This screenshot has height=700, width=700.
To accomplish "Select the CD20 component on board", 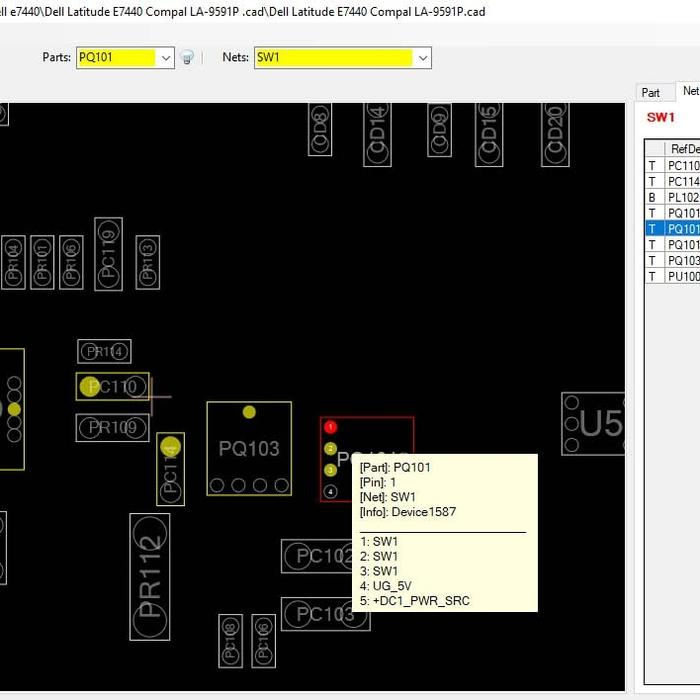I will click(555, 135).
